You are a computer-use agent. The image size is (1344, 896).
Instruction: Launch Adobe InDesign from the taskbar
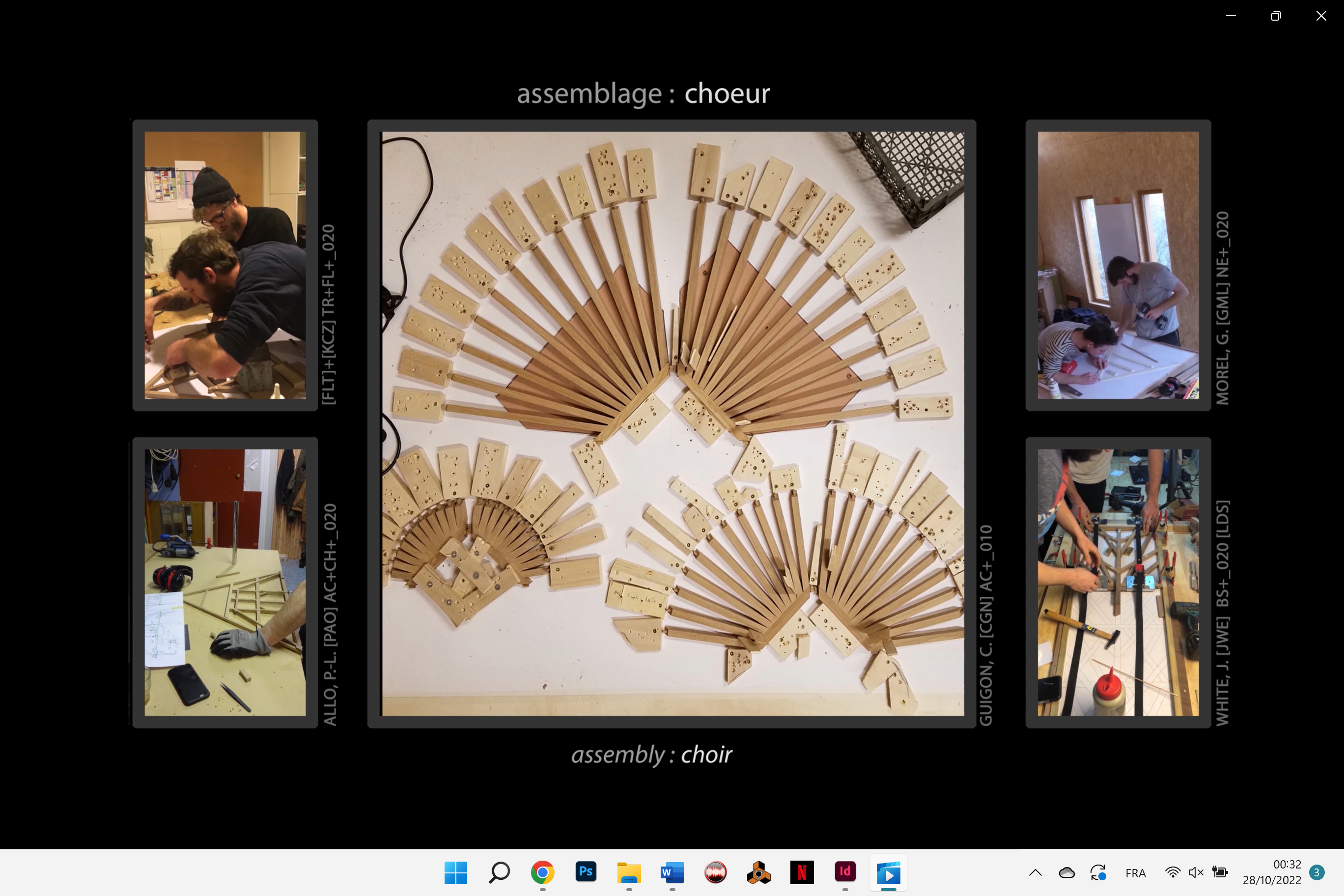[845, 872]
